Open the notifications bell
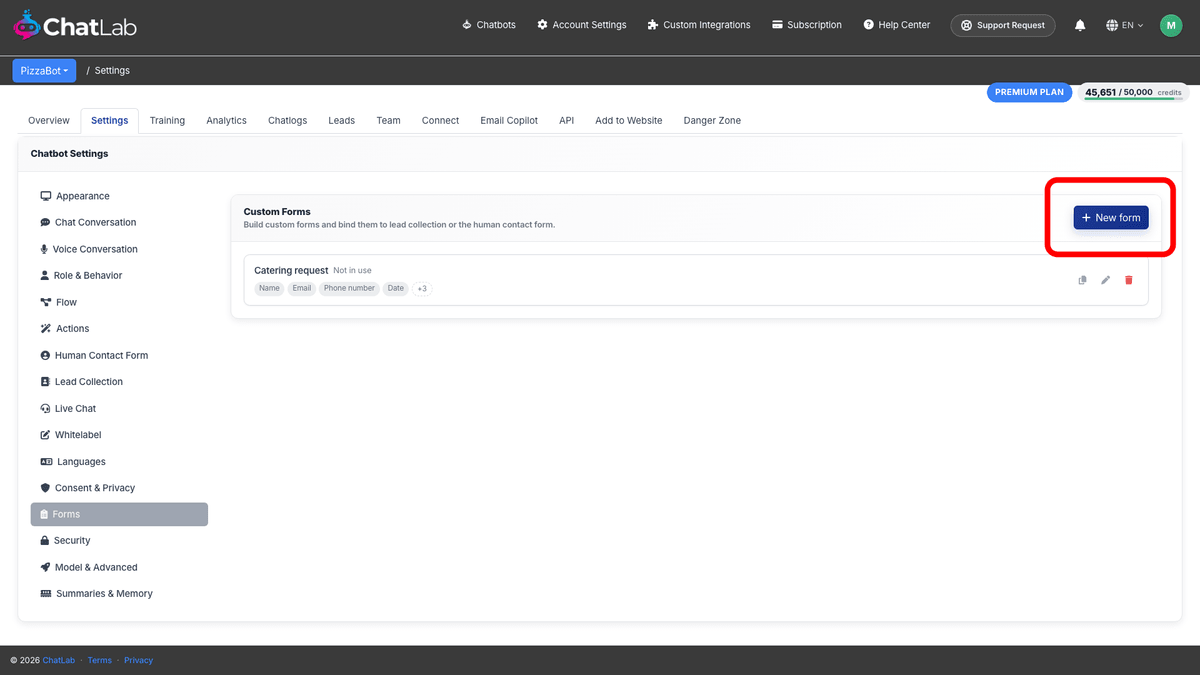The height and width of the screenshot is (675, 1200). click(1080, 25)
